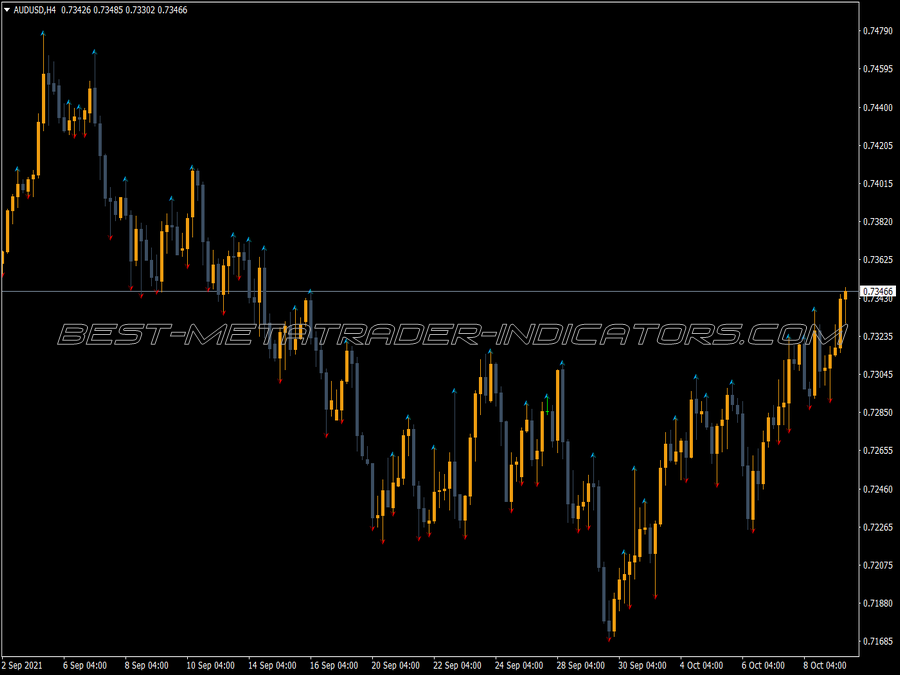Click the 24 Sep 04:00 time label
The height and width of the screenshot is (675, 900).
pyautogui.click(x=519, y=666)
